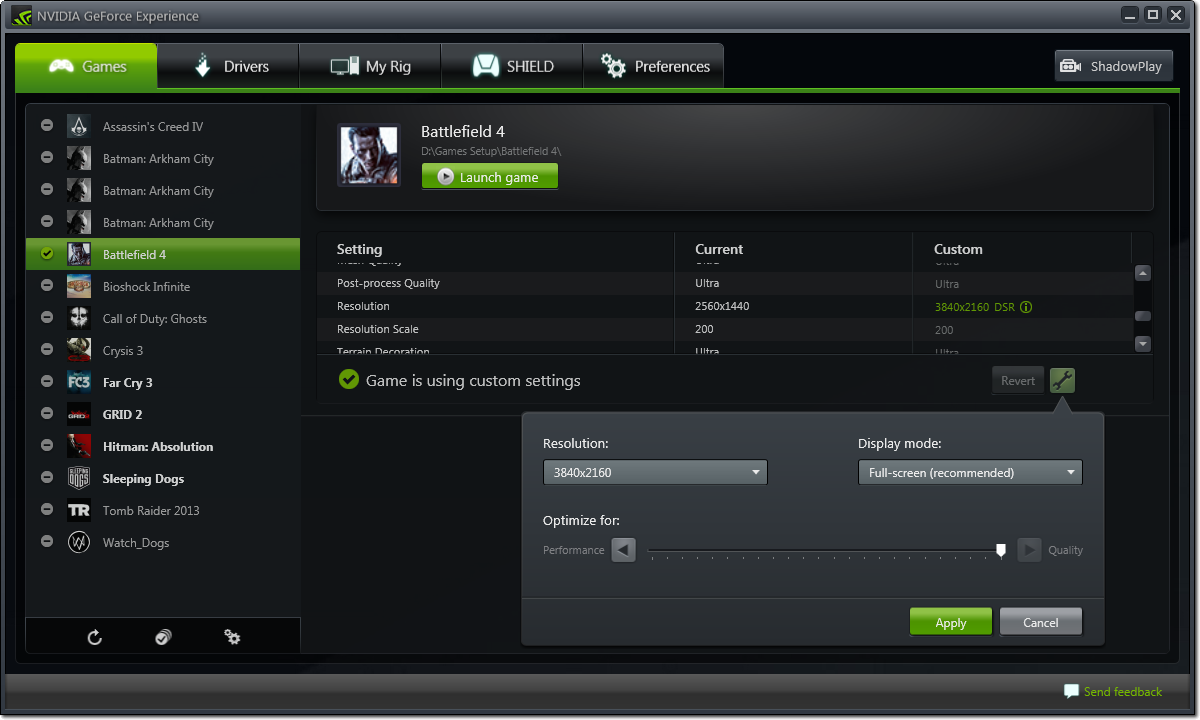Toggle status circle beside Bioshock Infinite
Viewport: 1200px width, 720px height.
pos(47,286)
